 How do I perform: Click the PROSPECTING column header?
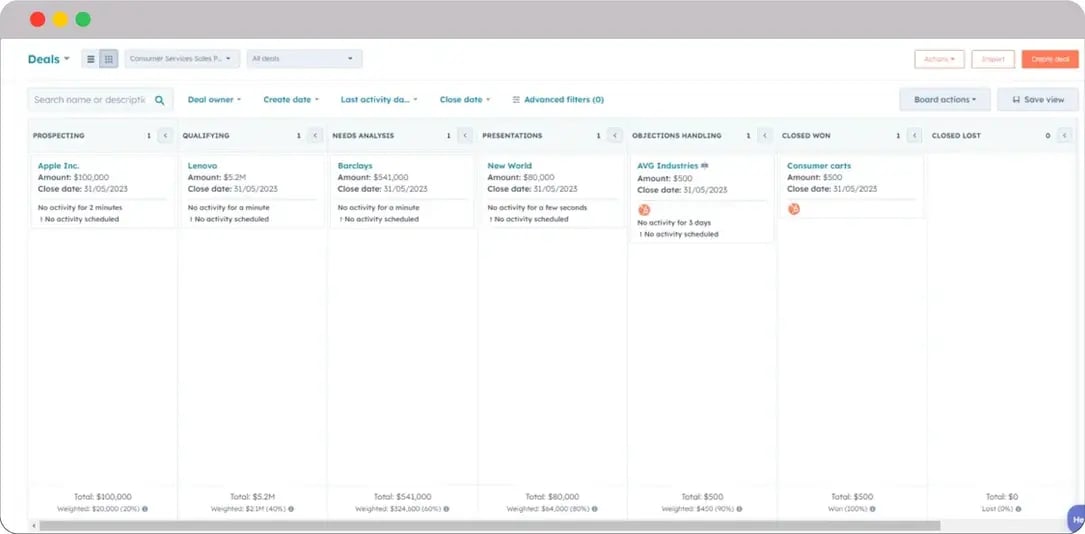pyautogui.click(x=59, y=136)
